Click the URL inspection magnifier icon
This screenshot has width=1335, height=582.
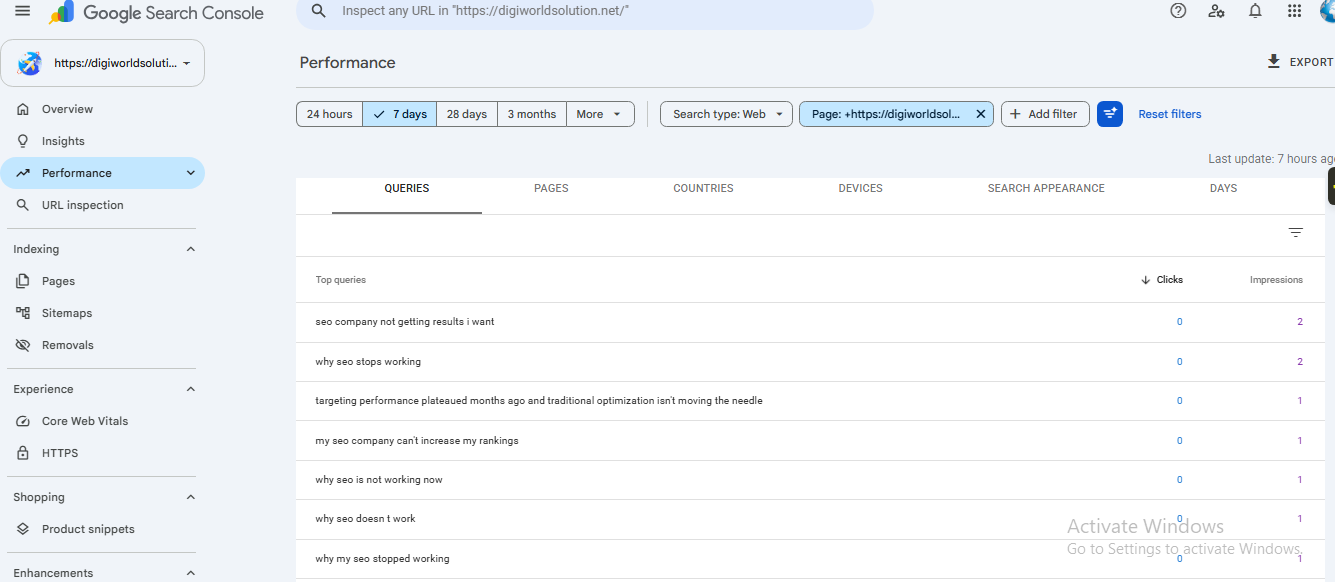tap(23, 205)
